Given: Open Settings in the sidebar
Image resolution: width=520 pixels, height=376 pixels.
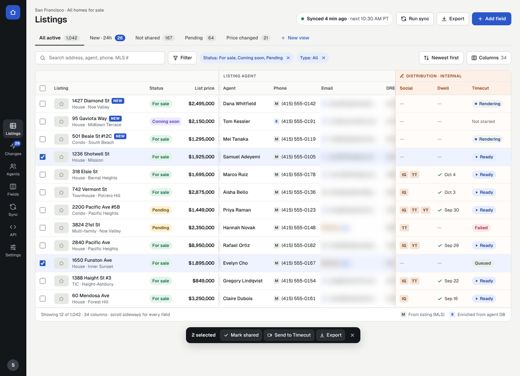Looking at the screenshot, I should tap(13, 250).
